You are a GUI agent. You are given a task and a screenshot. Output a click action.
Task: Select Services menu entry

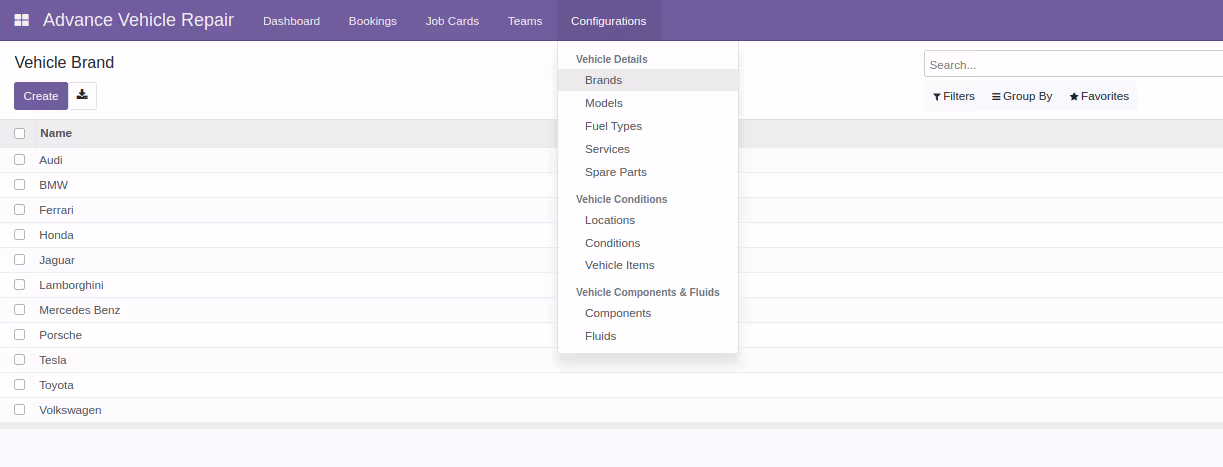(x=648, y=149)
